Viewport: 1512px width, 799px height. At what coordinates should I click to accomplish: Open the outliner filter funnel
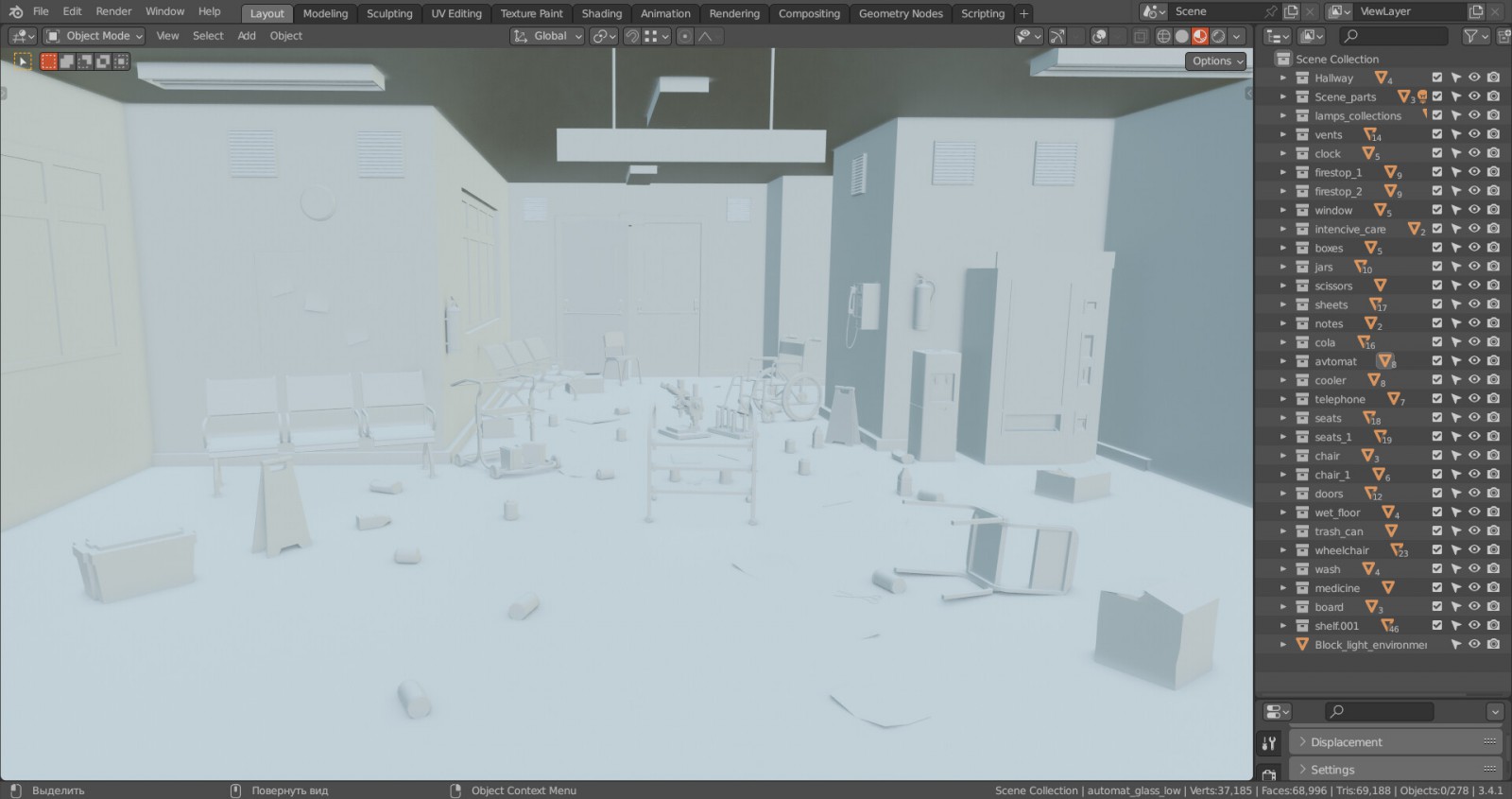tap(1476, 36)
